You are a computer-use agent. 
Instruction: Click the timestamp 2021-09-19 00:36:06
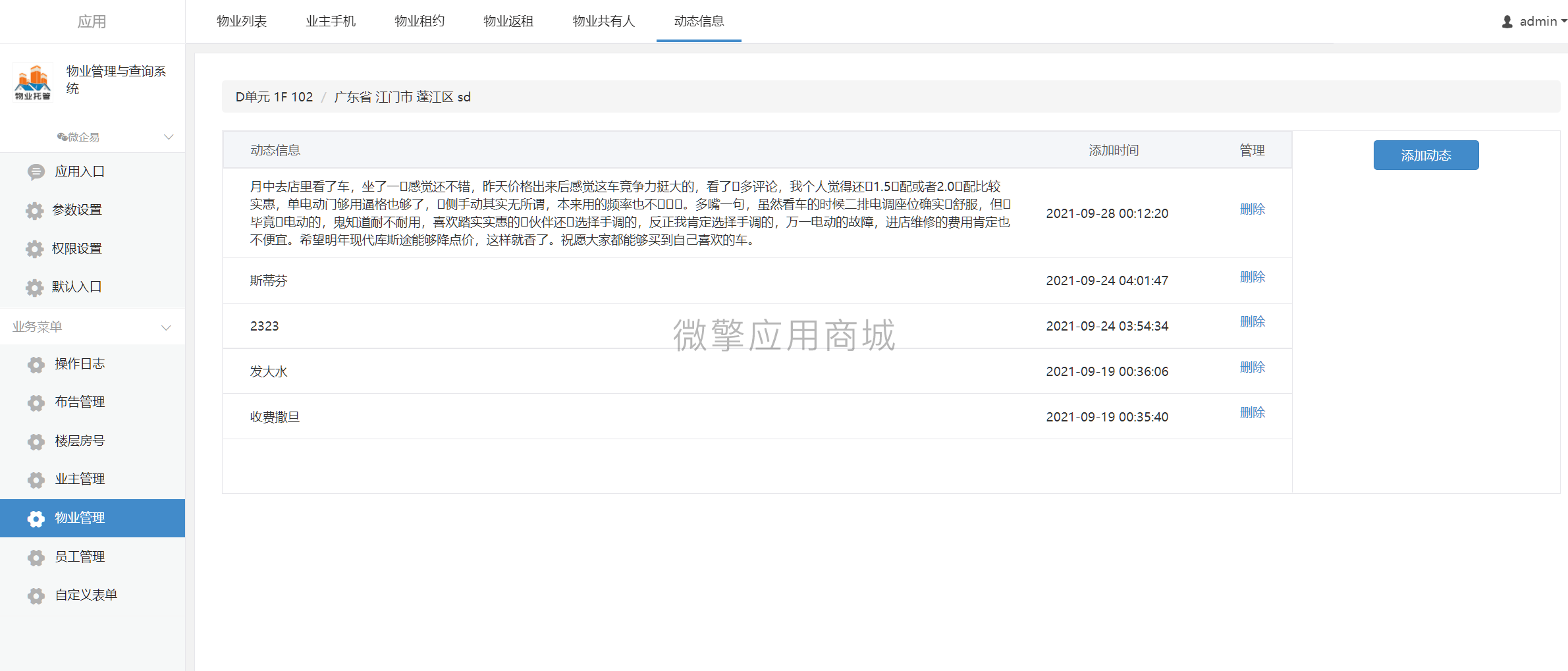[1107, 372]
